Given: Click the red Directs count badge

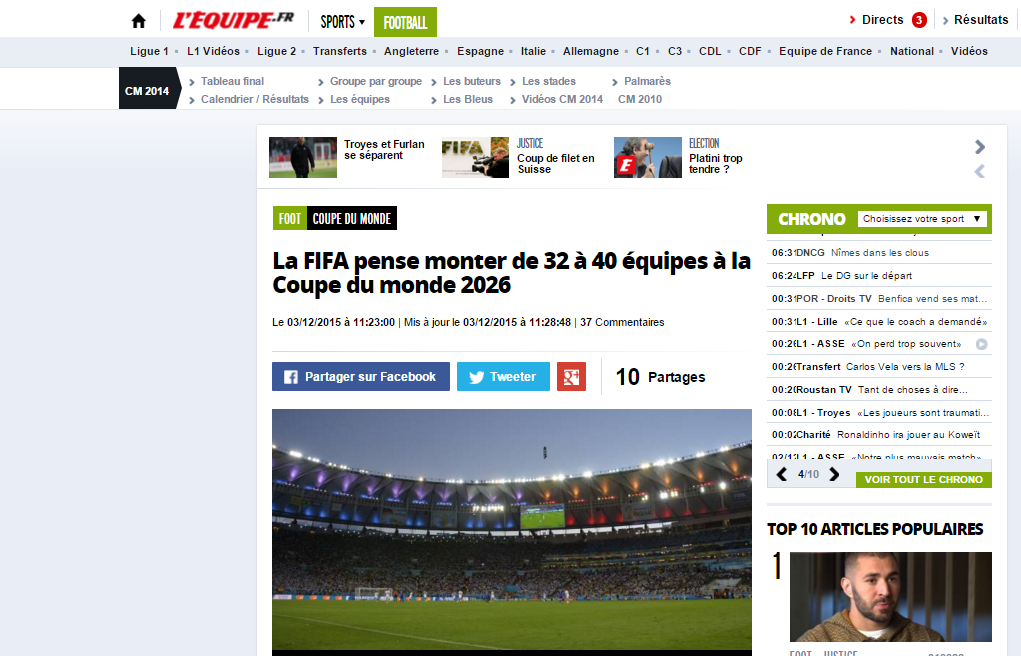Looking at the screenshot, I should [919, 20].
